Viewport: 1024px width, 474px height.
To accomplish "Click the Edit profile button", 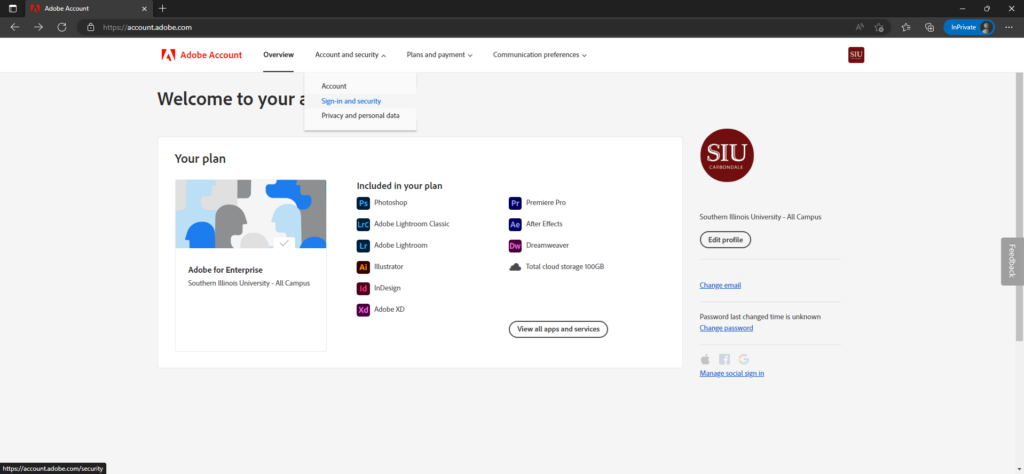I will pos(726,240).
